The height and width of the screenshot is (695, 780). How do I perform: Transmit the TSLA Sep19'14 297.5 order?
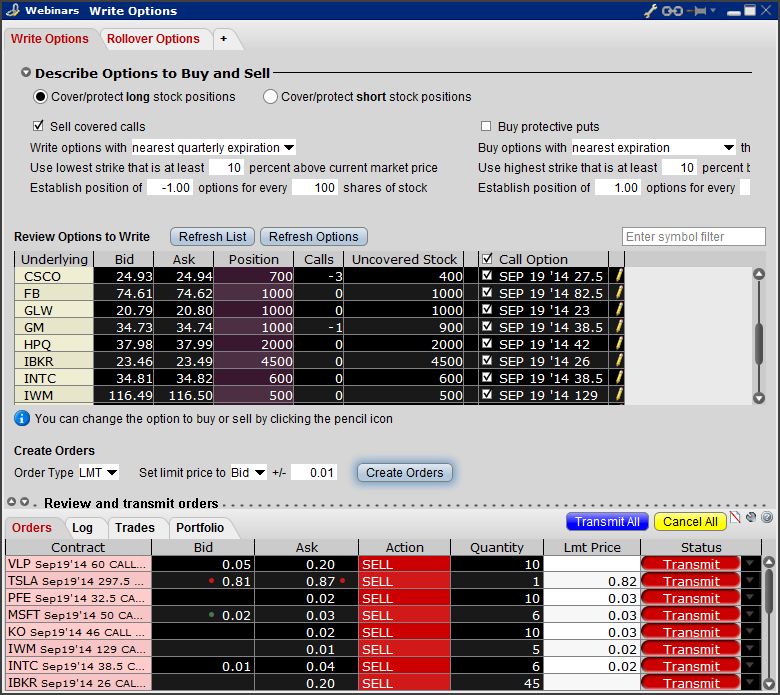click(691, 581)
